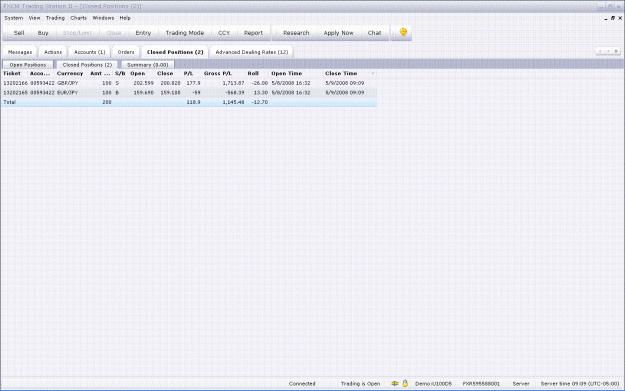Click the Entry toolbar button
625x391 pixels.
(x=143, y=33)
